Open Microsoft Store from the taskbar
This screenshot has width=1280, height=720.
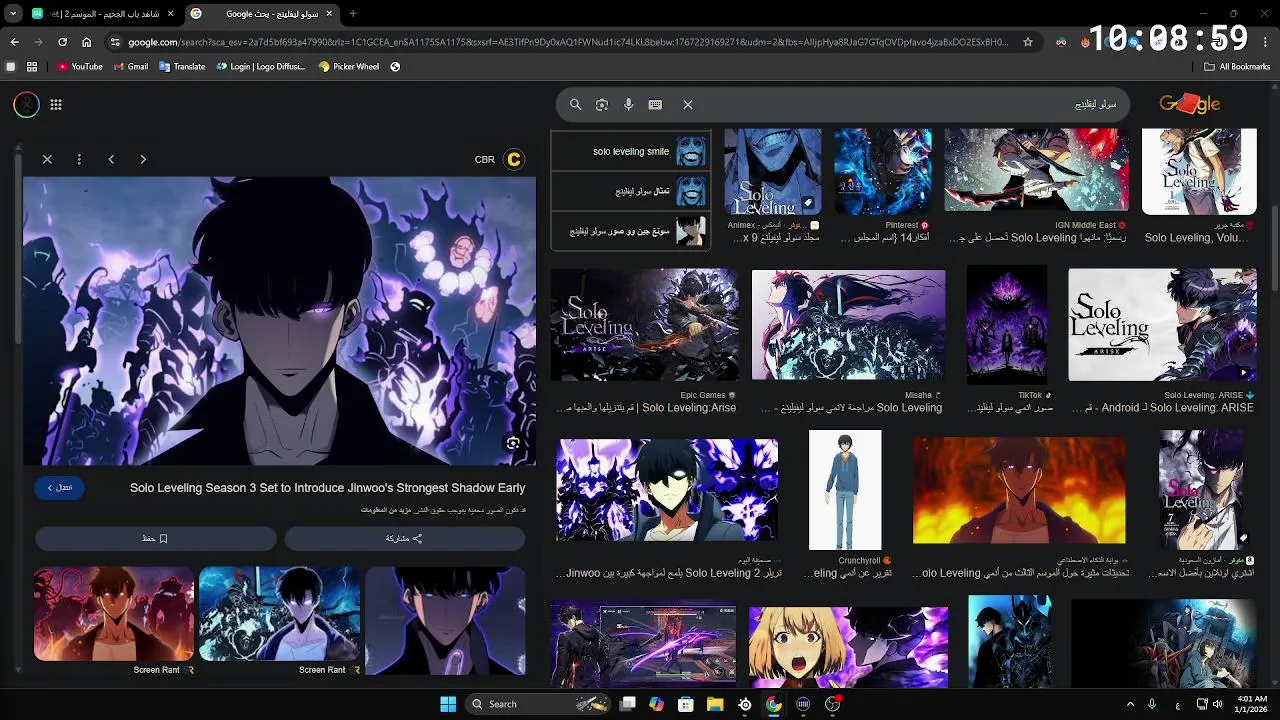coord(686,704)
